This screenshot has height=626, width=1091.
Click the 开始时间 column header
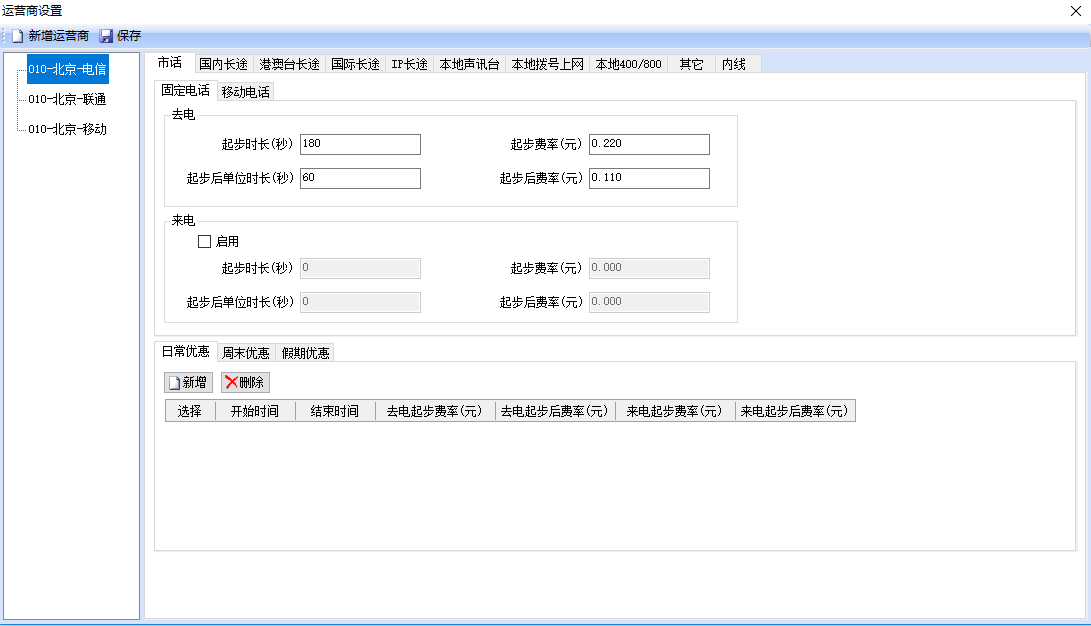coord(255,411)
